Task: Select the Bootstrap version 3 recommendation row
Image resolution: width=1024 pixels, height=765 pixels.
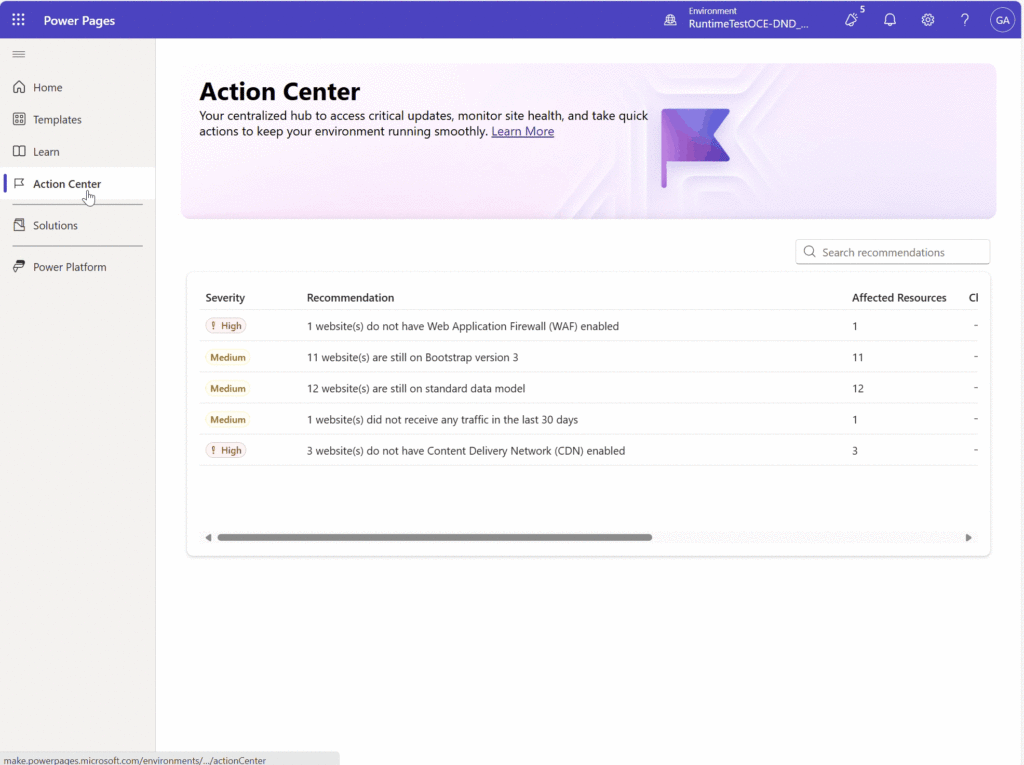Action: (412, 357)
